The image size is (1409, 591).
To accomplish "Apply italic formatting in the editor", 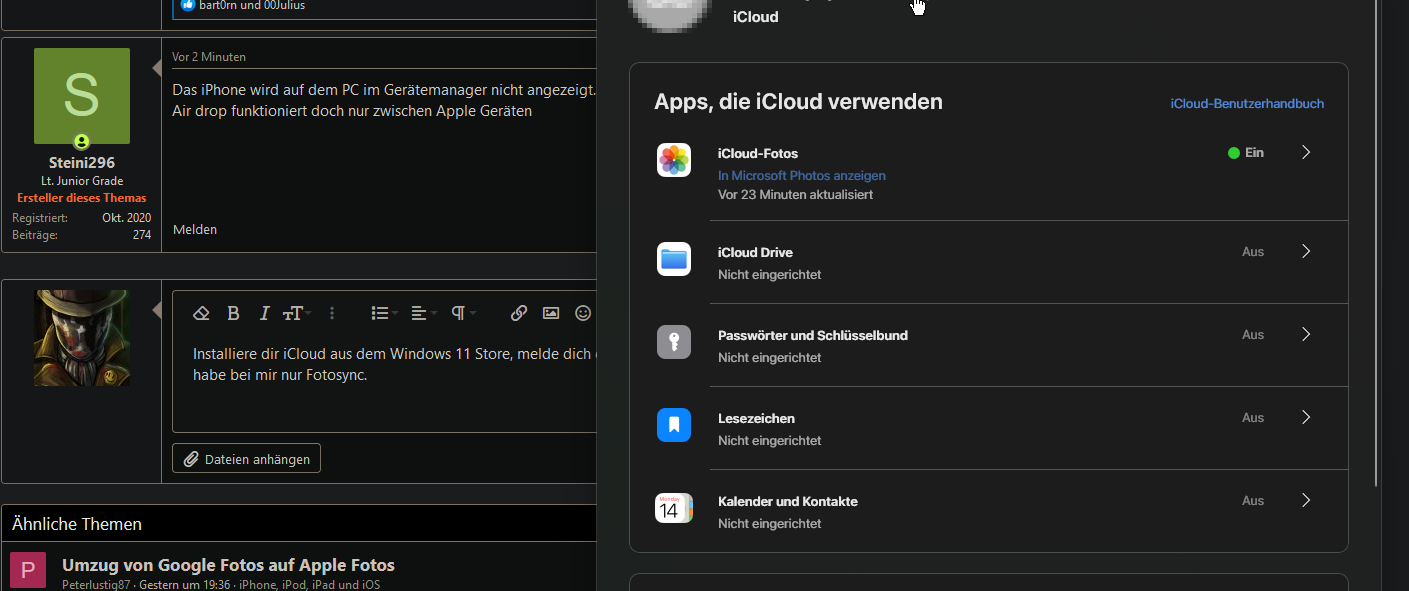I will [264, 312].
